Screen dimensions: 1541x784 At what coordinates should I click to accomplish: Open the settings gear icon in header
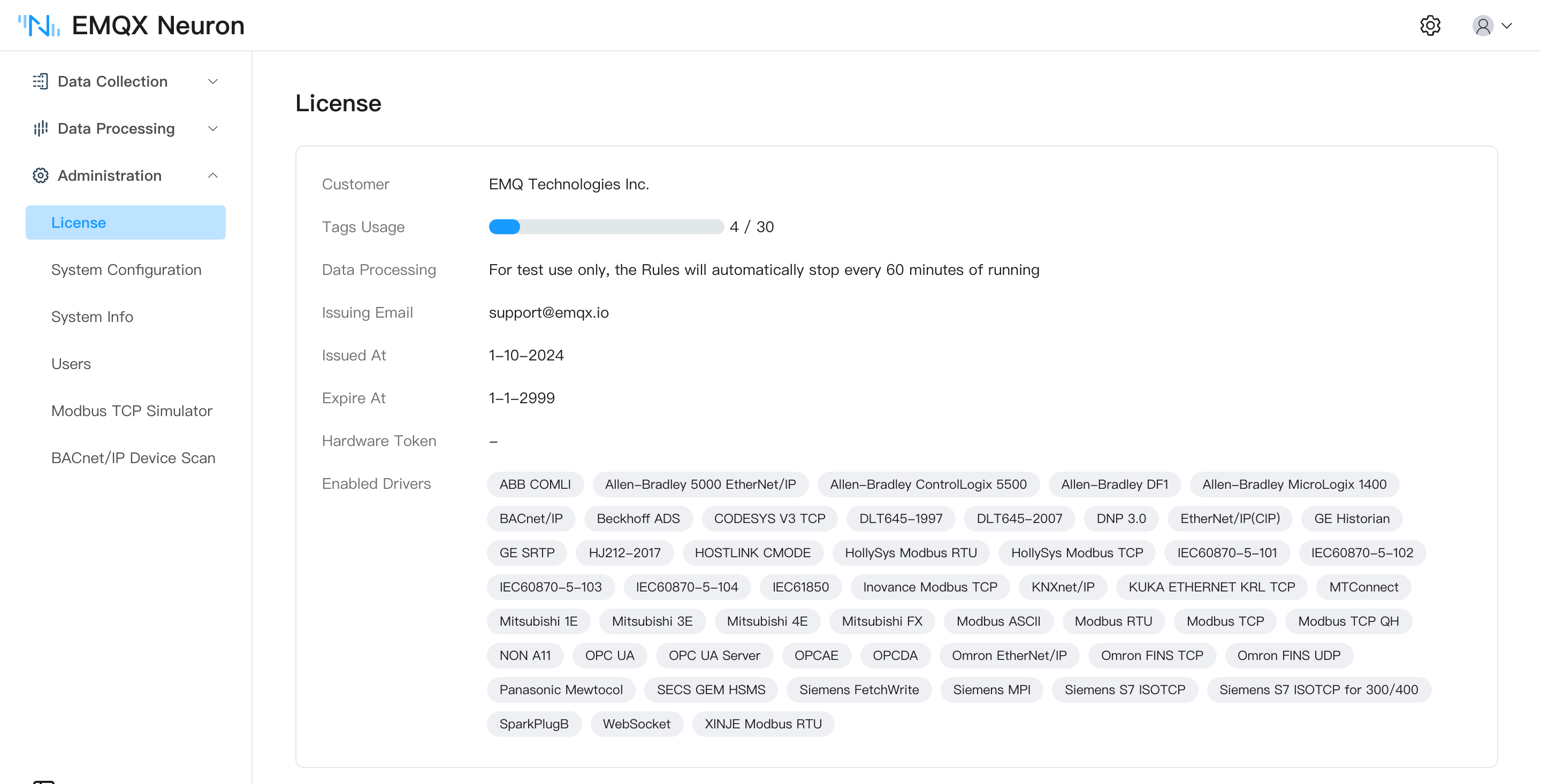tap(1430, 26)
